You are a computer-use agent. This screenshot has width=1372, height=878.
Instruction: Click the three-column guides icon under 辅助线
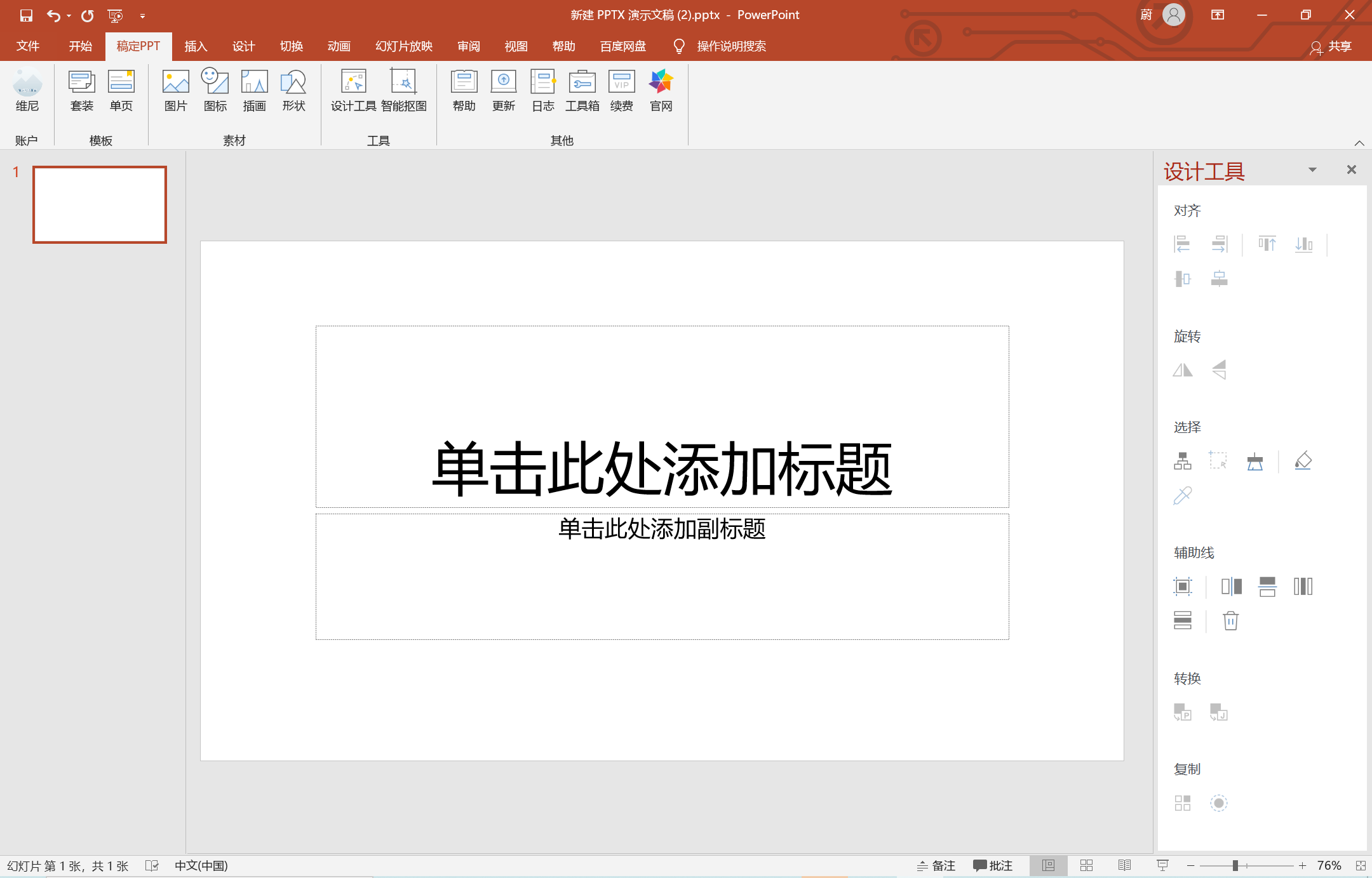[1303, 586]
